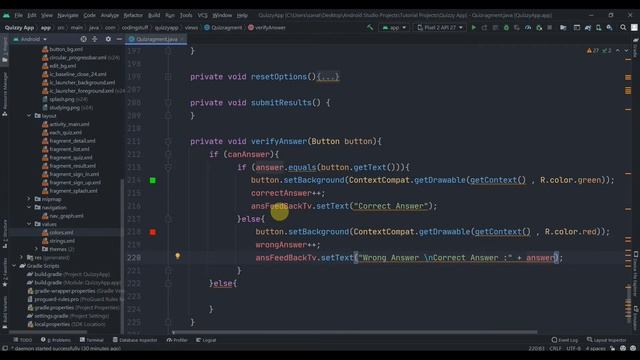Open the Build Variants side tab

tap(4, 312)
